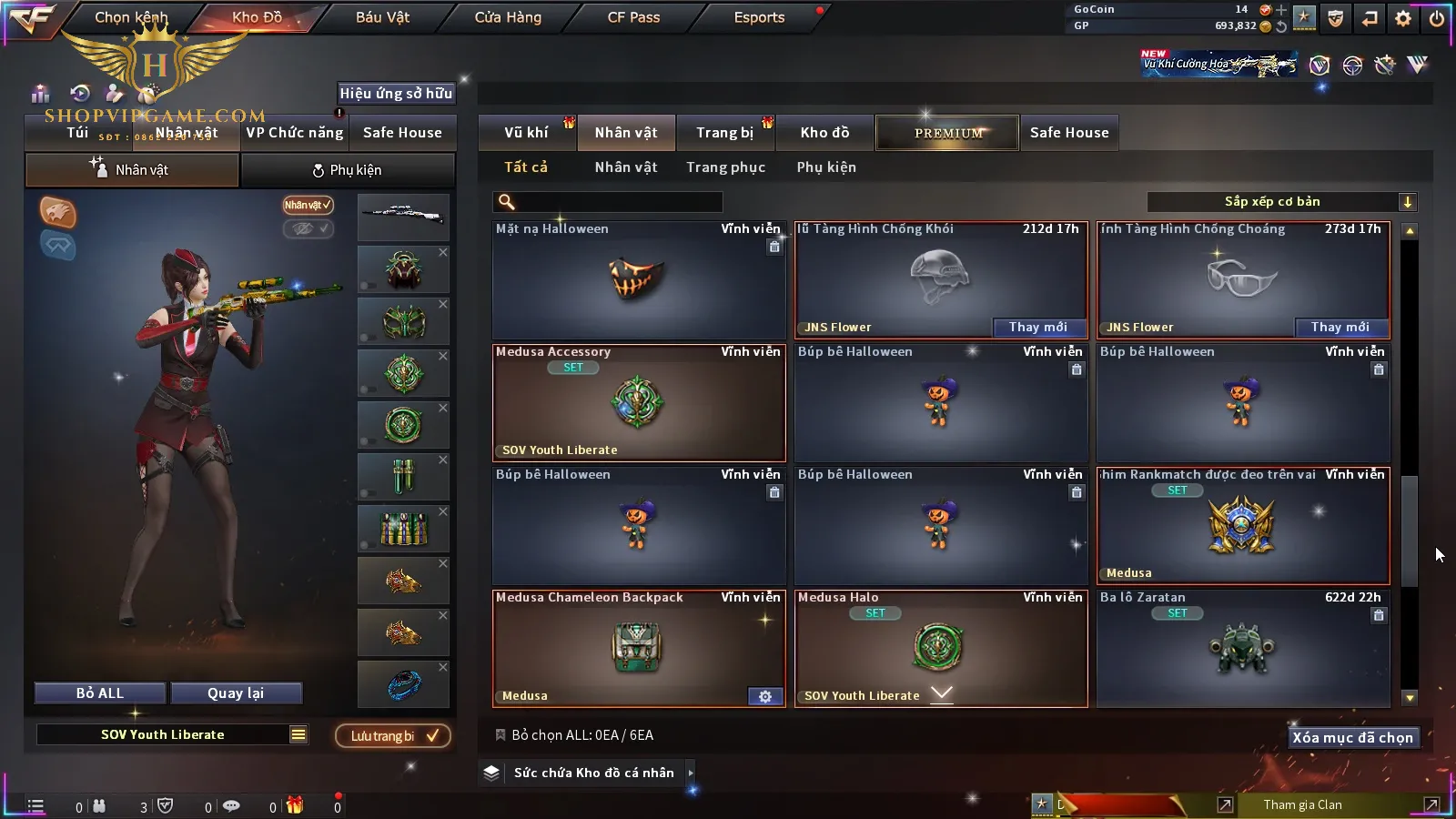Toggle the hidden-eye visibility option

click(x=308, y=228)
